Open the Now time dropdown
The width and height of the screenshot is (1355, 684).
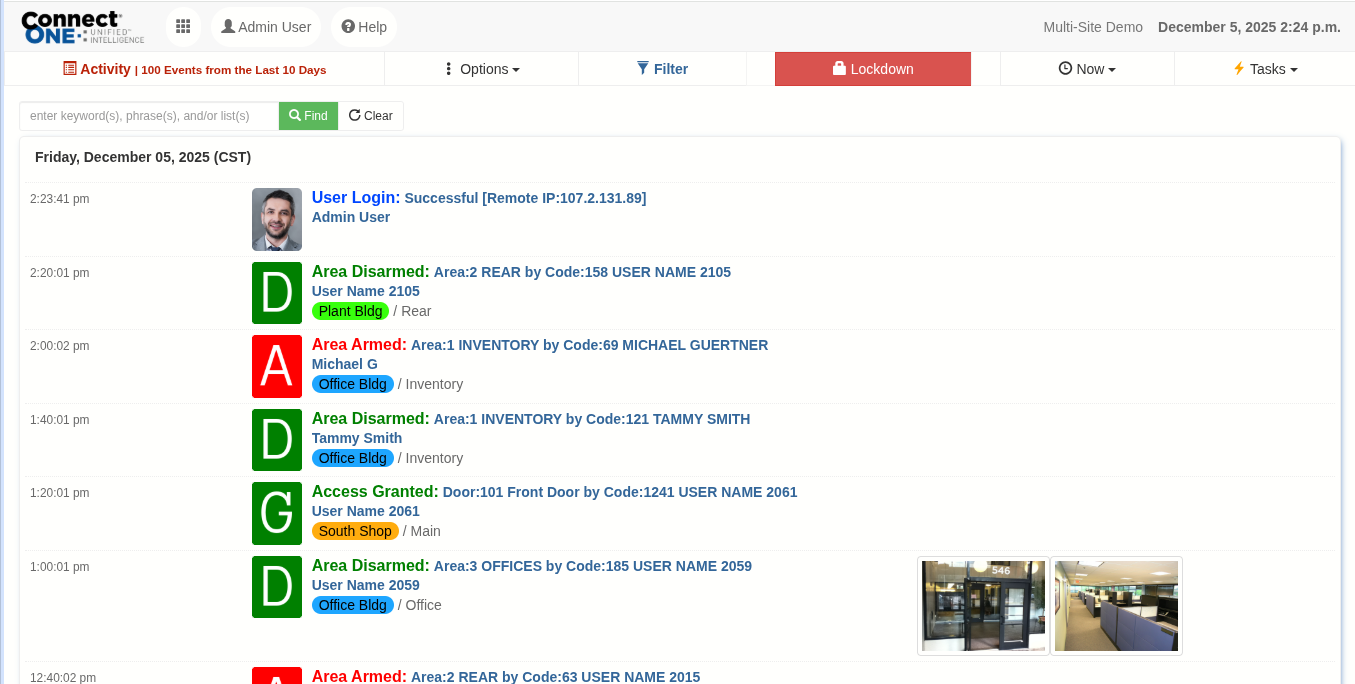coord(1087,69)
